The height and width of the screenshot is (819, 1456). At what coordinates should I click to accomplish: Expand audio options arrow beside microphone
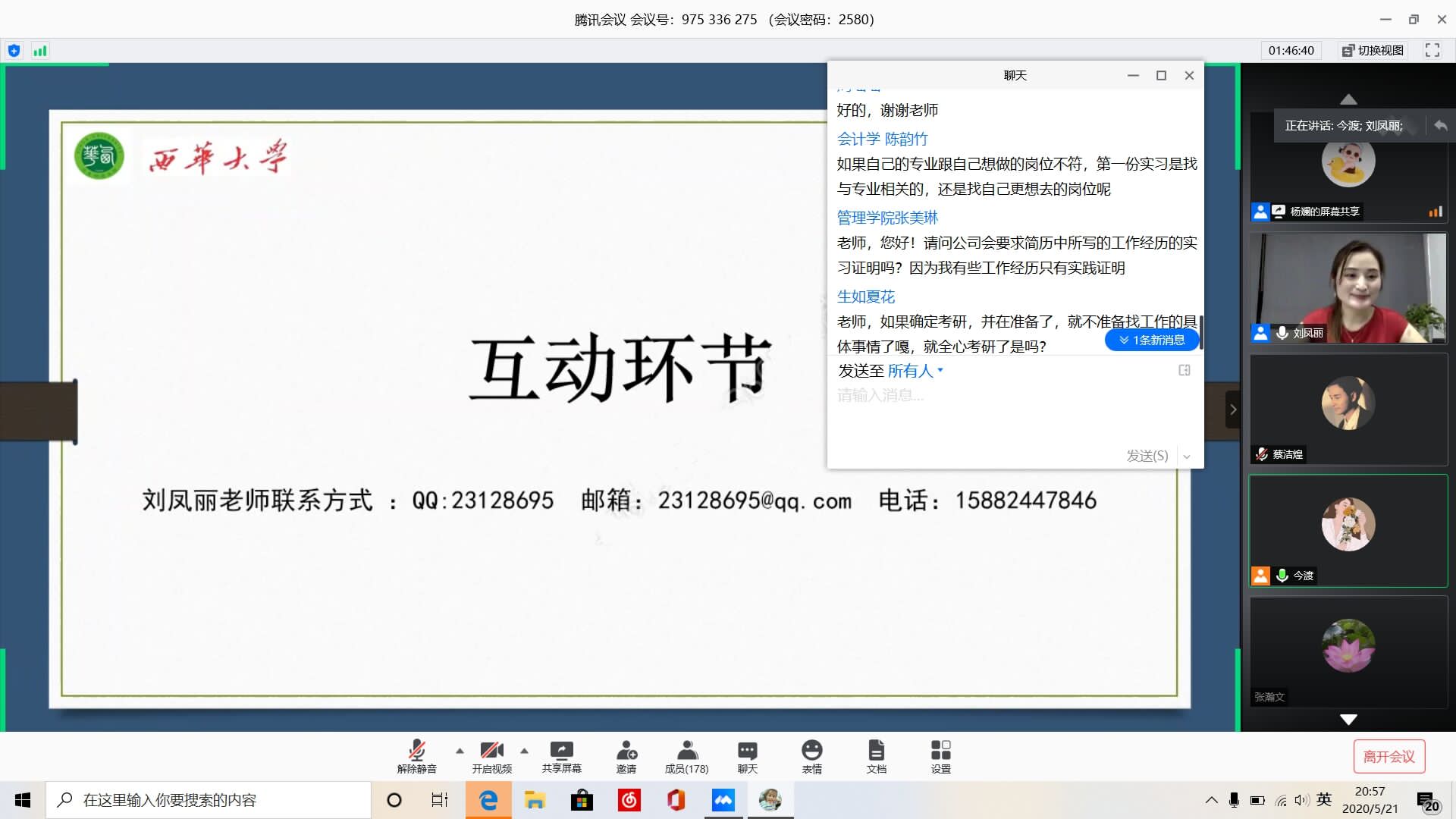[x=460, y=751]
